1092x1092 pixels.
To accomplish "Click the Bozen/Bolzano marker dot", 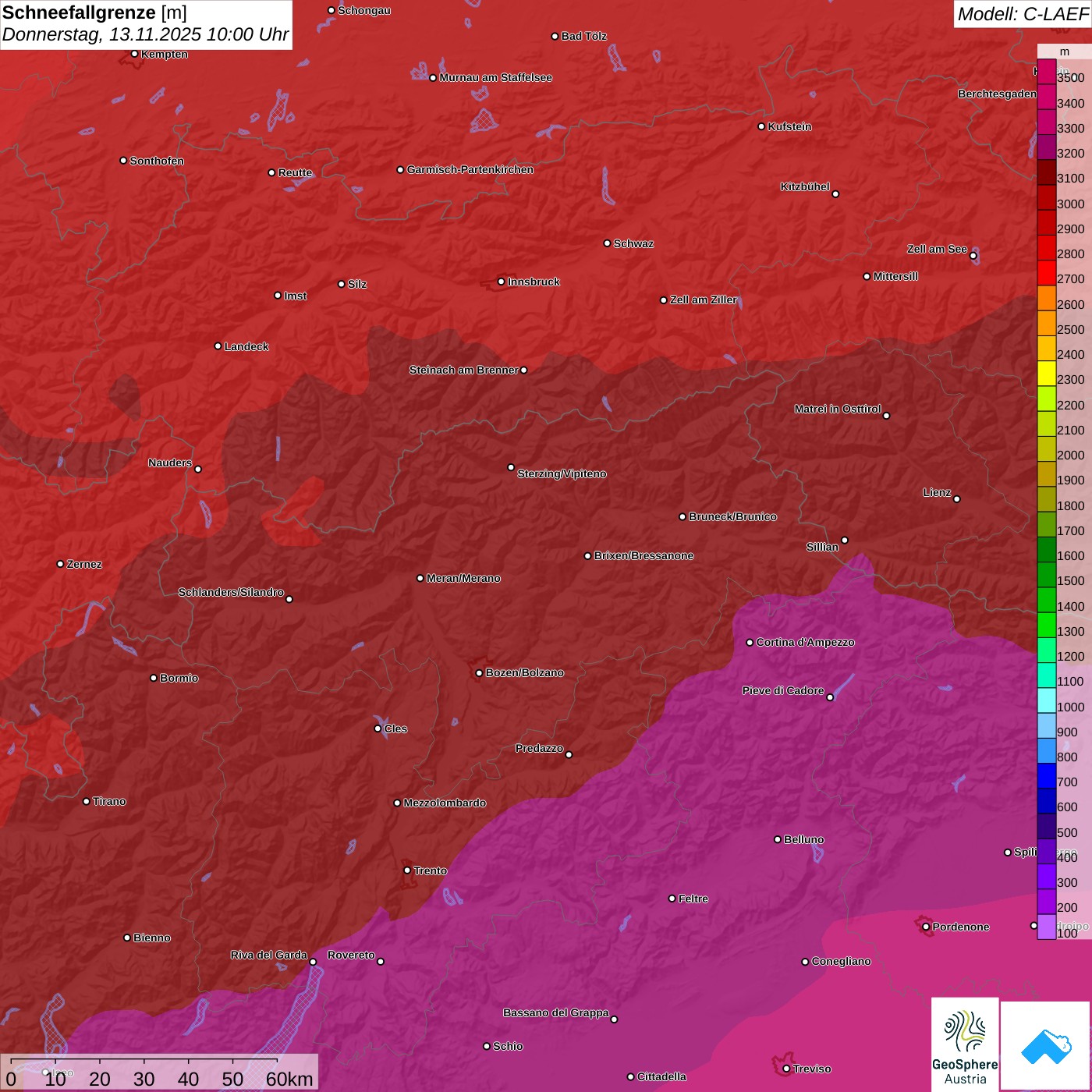I will click(480, 673).
